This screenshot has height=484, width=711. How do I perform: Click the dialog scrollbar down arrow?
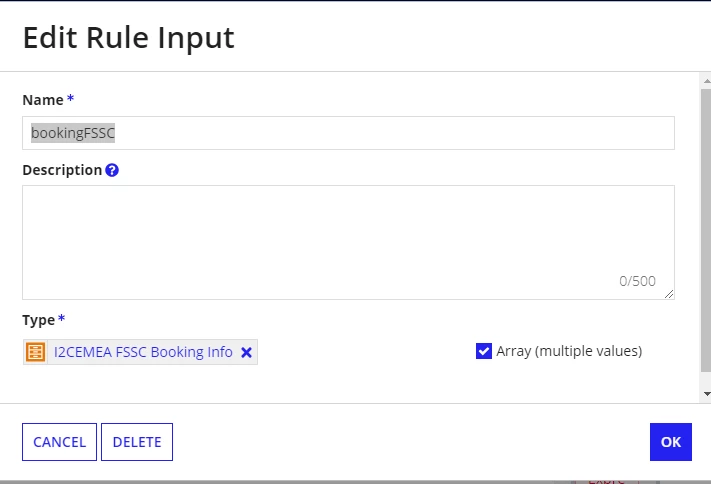(706, 394)
